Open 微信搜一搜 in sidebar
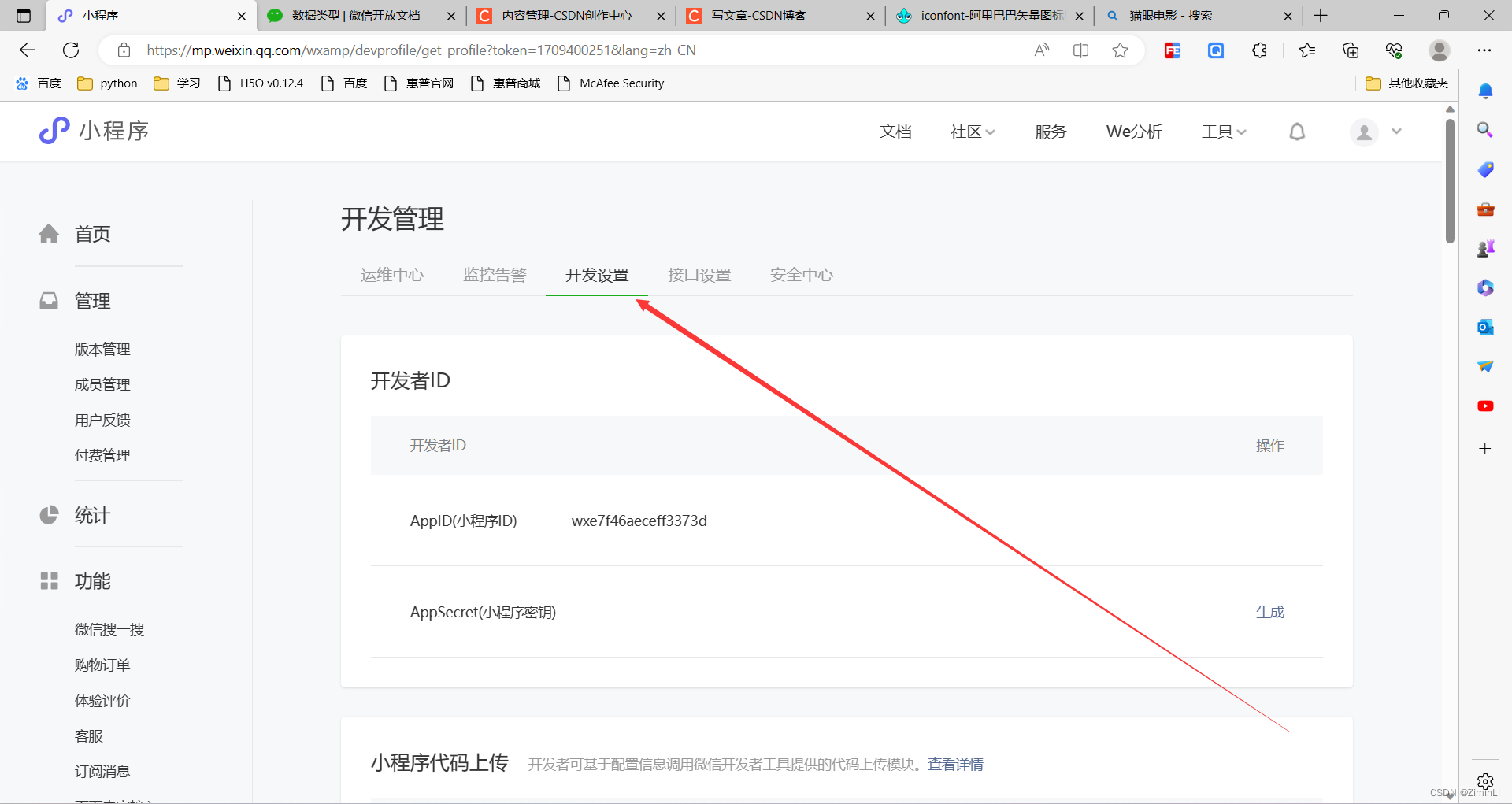The height and width of the screenshot is (804, 1512). [x=109, y=629]
